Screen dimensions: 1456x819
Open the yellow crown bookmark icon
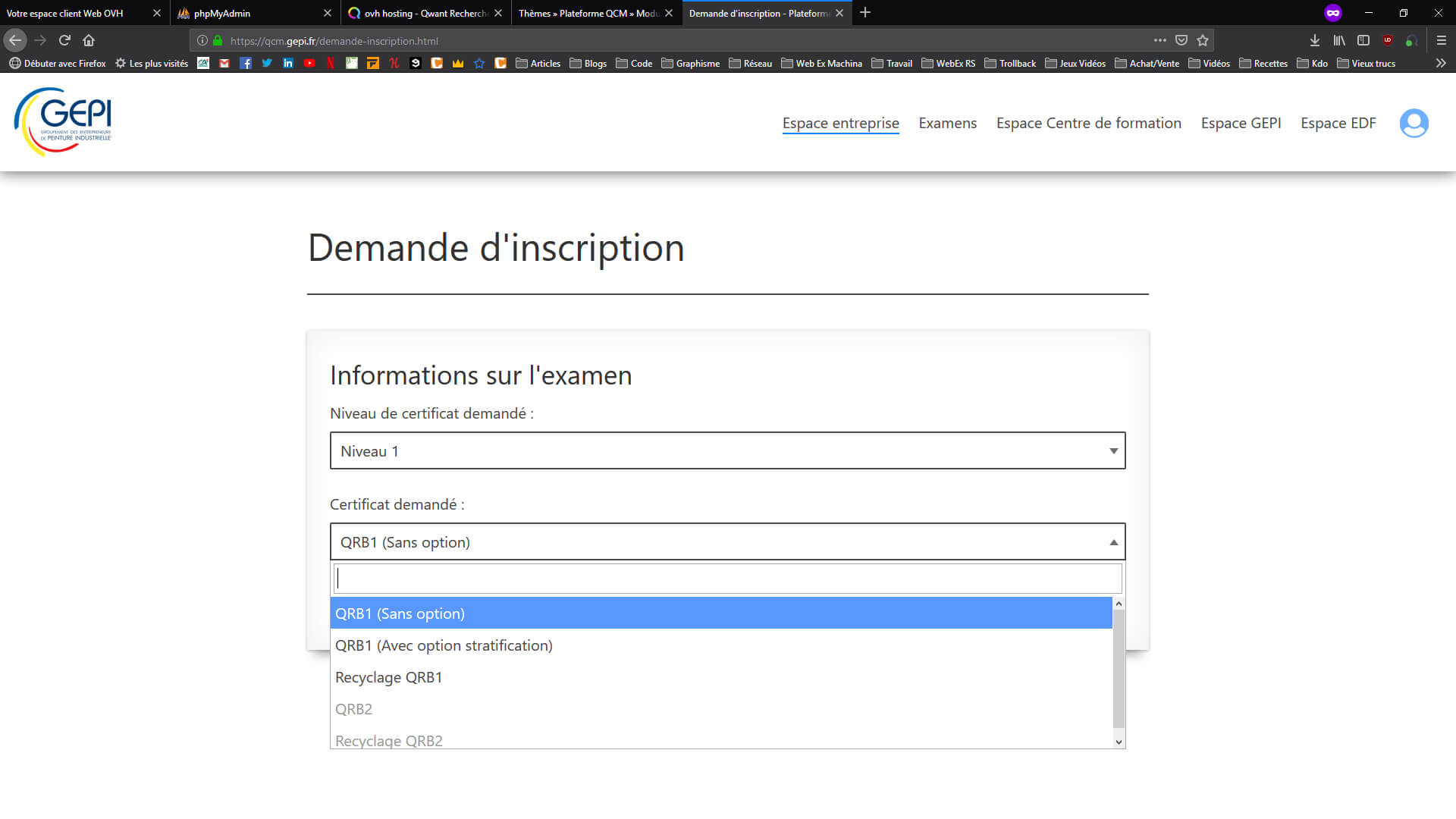coord(458,64)
